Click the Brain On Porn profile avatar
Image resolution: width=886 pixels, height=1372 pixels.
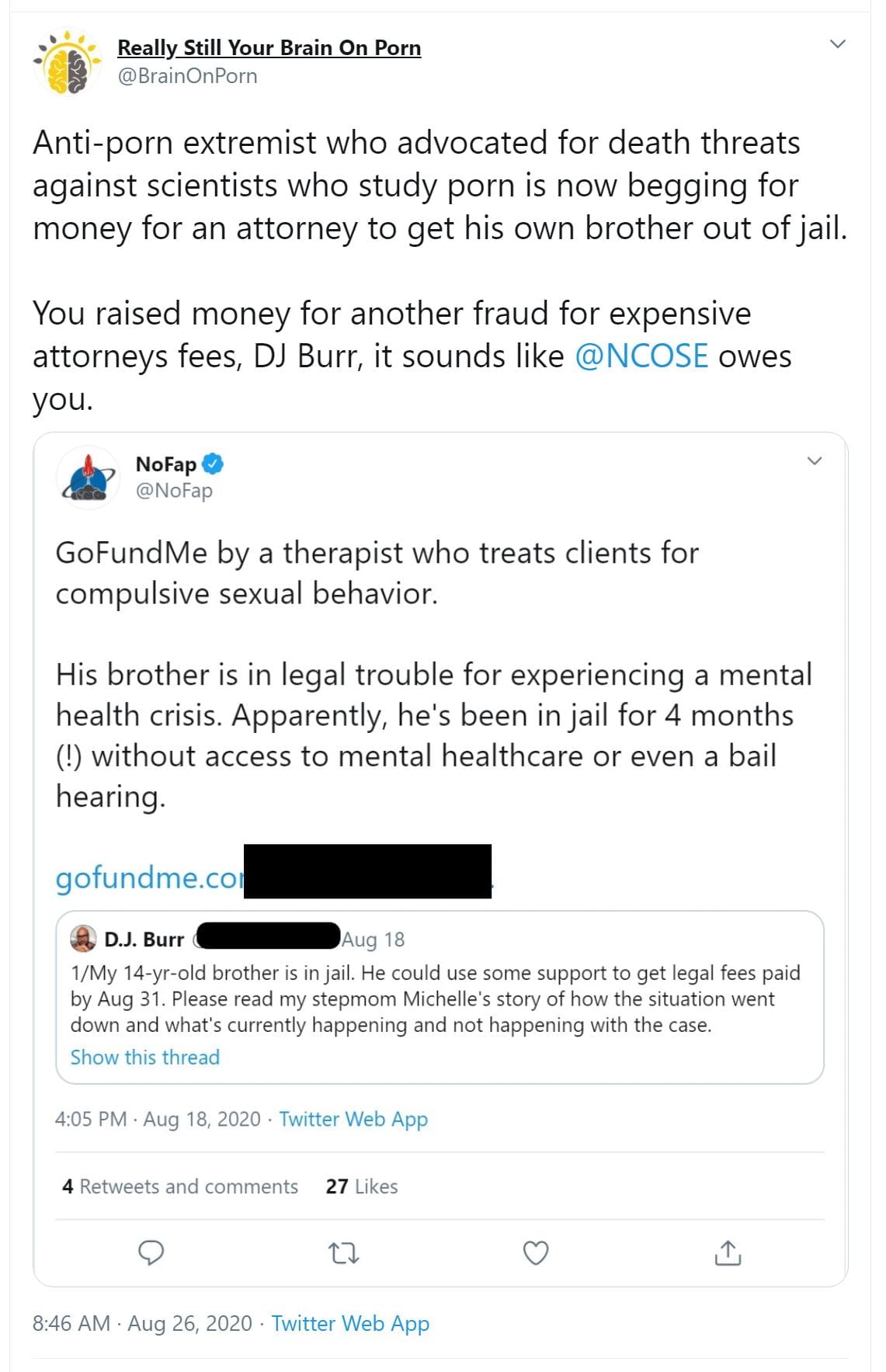pos(68,61)
